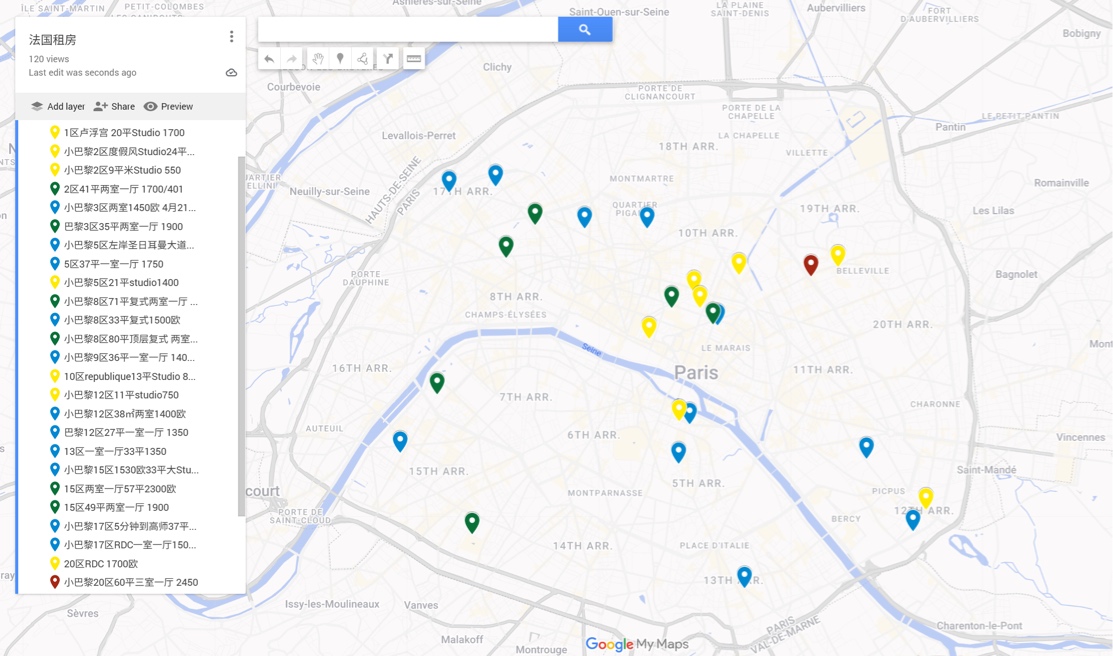
Task: Select the Add directions tool
Action: point(388,59)
